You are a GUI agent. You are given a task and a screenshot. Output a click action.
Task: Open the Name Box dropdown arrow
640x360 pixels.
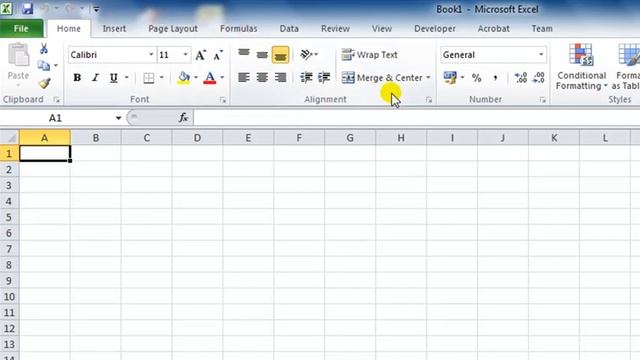(x=118, y=118)
